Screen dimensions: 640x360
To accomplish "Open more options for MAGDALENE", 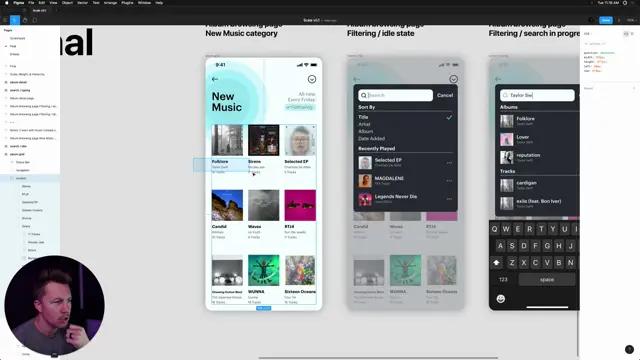I will pyautogui.click(x=449, y=181).
